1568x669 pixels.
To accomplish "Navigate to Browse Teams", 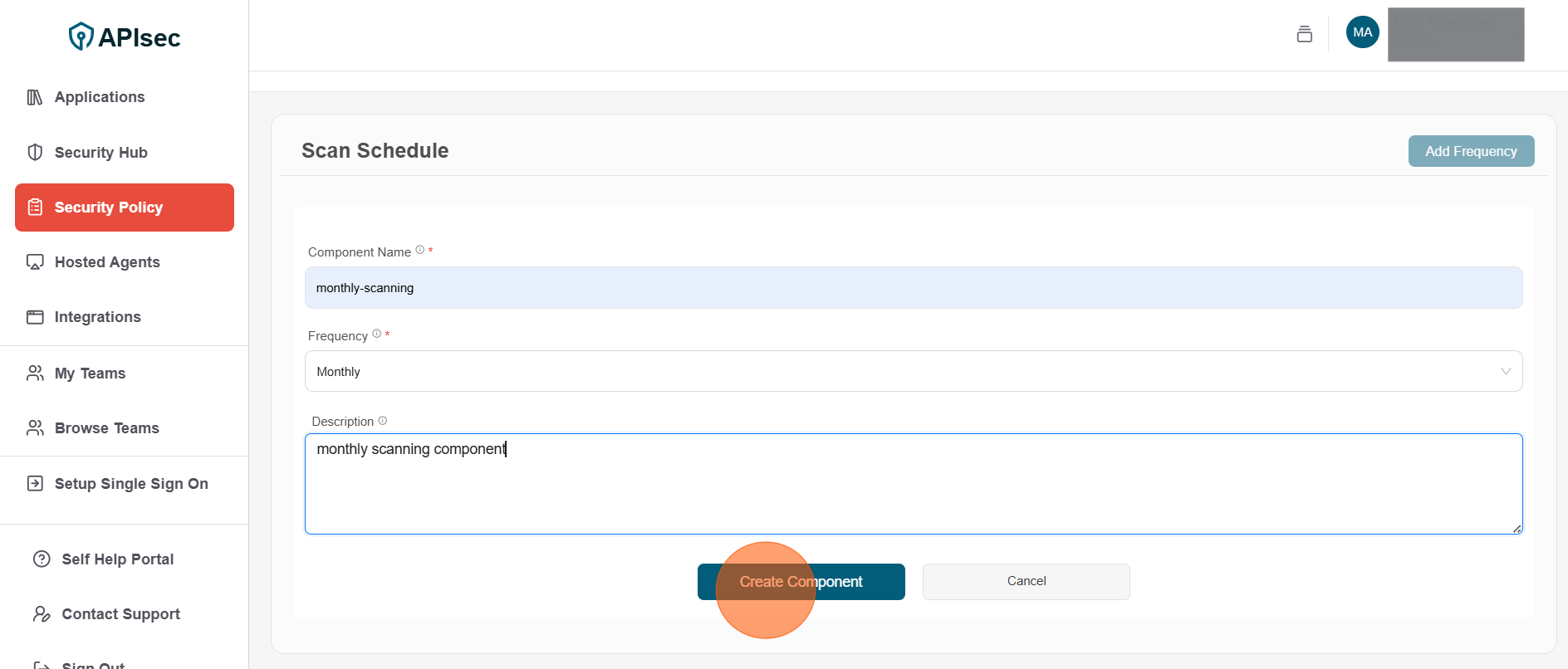I will (x=106, y=428).
